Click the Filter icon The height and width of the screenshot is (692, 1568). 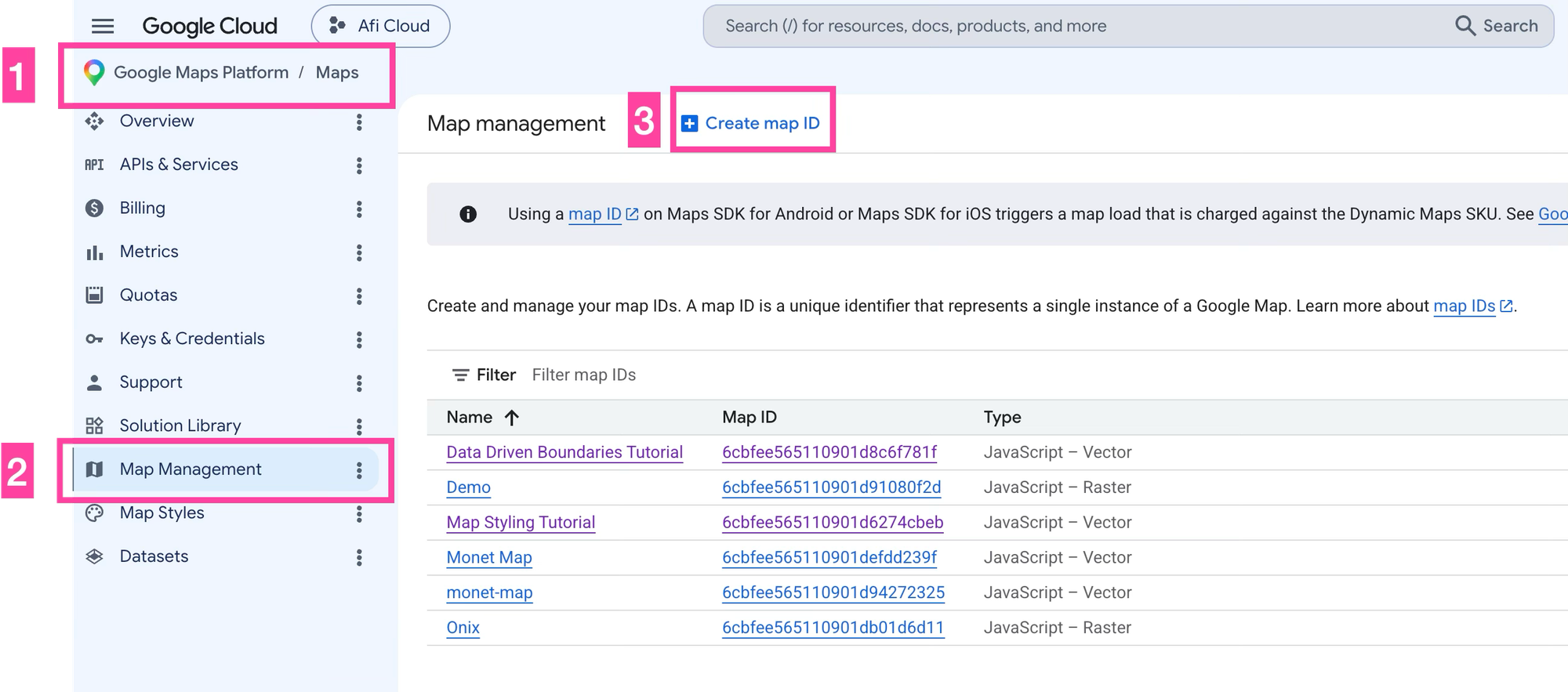point(460,375)
